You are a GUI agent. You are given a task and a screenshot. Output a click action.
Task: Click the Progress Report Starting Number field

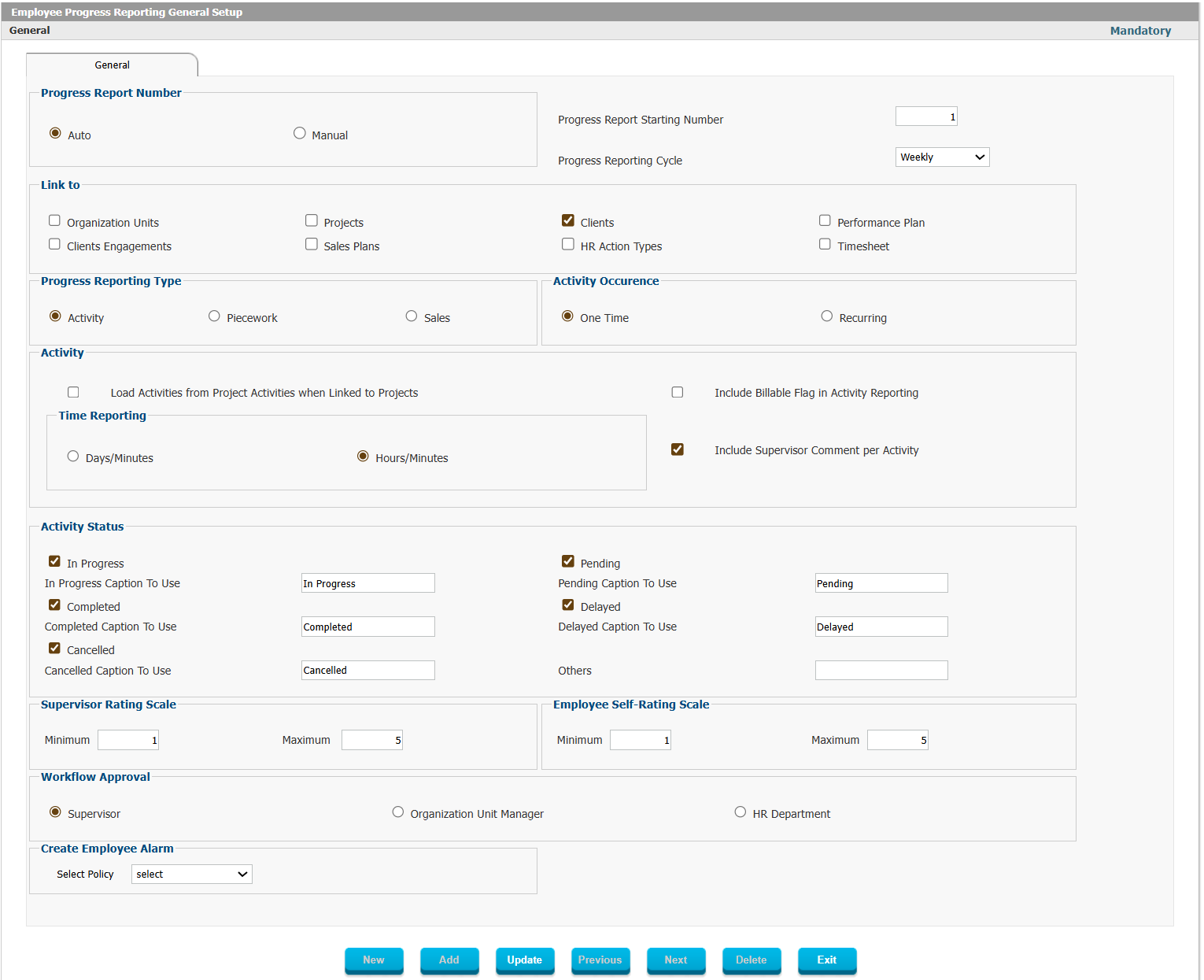click(926, 116)
